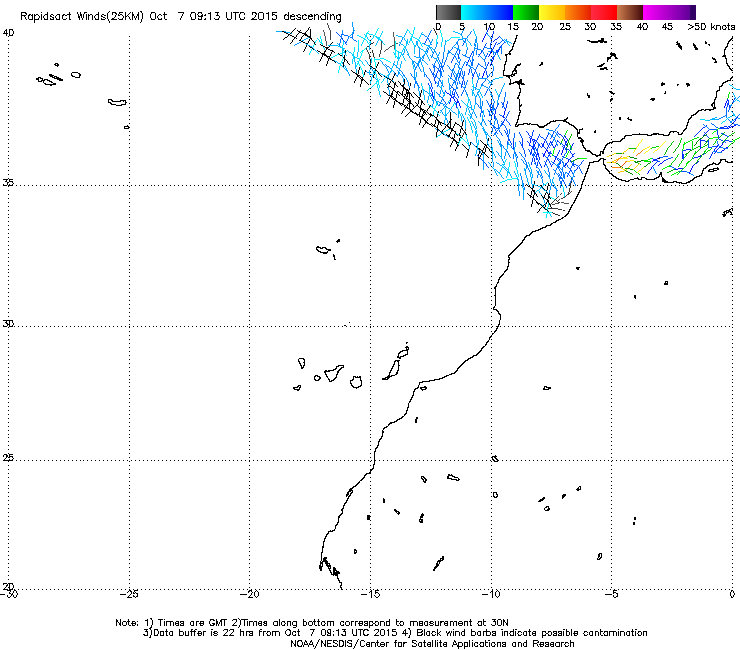Click the '25' latitude axis label
The width and height of the screenshot is (740, 650).
(x=8, y=458)
